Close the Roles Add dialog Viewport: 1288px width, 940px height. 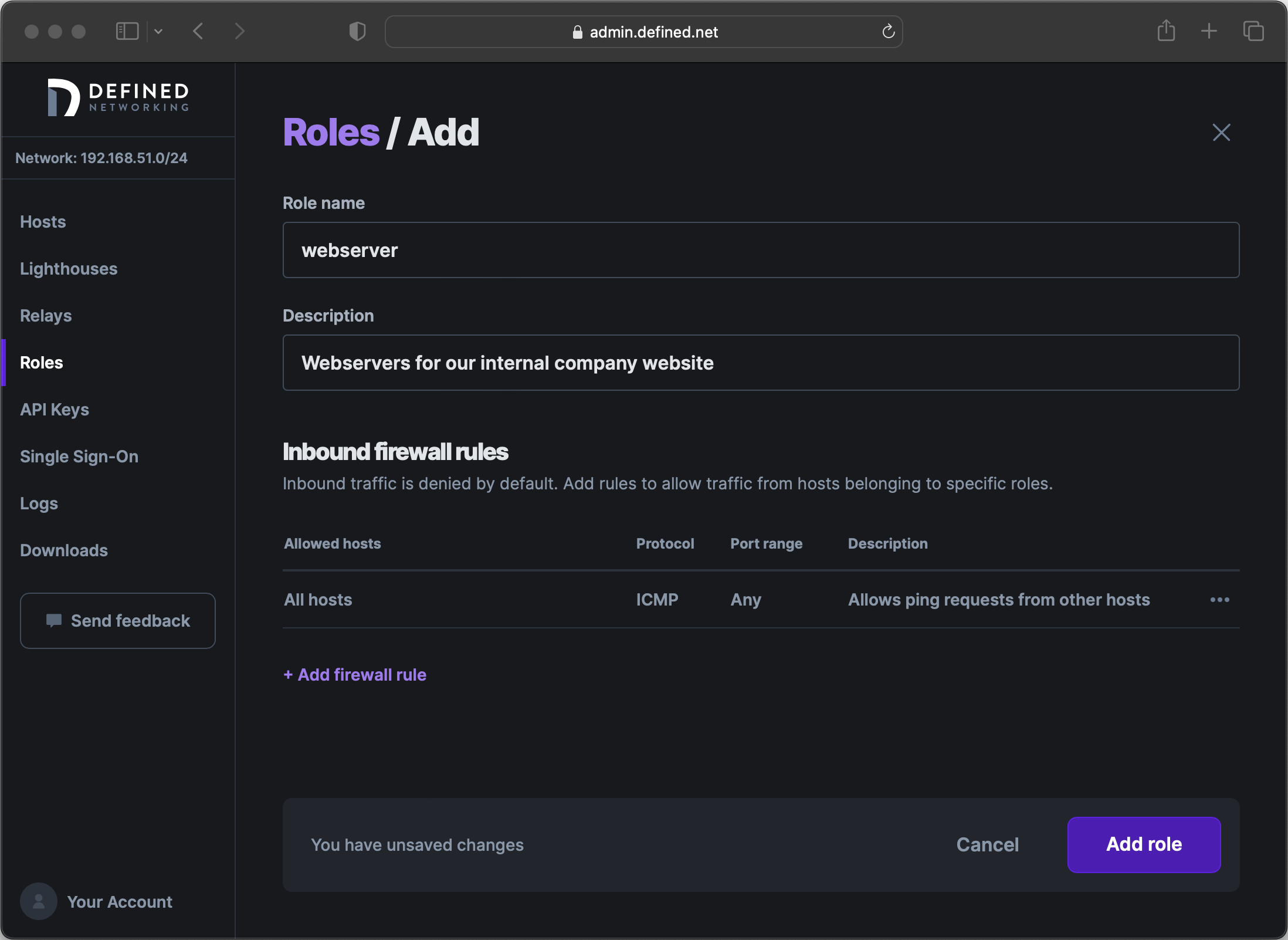pyautogui.click(x=1221, y=132)
